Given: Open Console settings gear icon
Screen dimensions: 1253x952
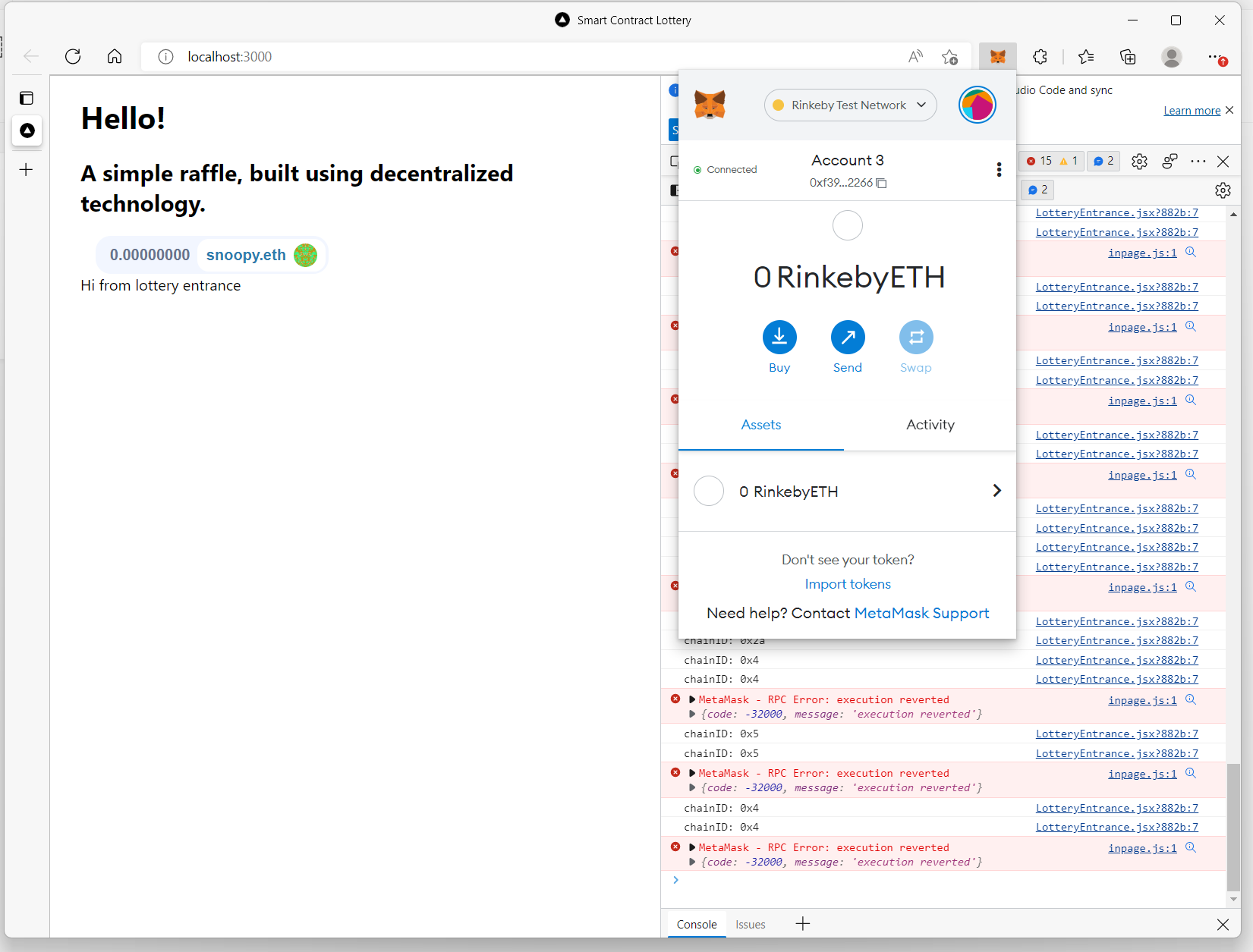Looking at the screenshot, I should click(1223, 190).
